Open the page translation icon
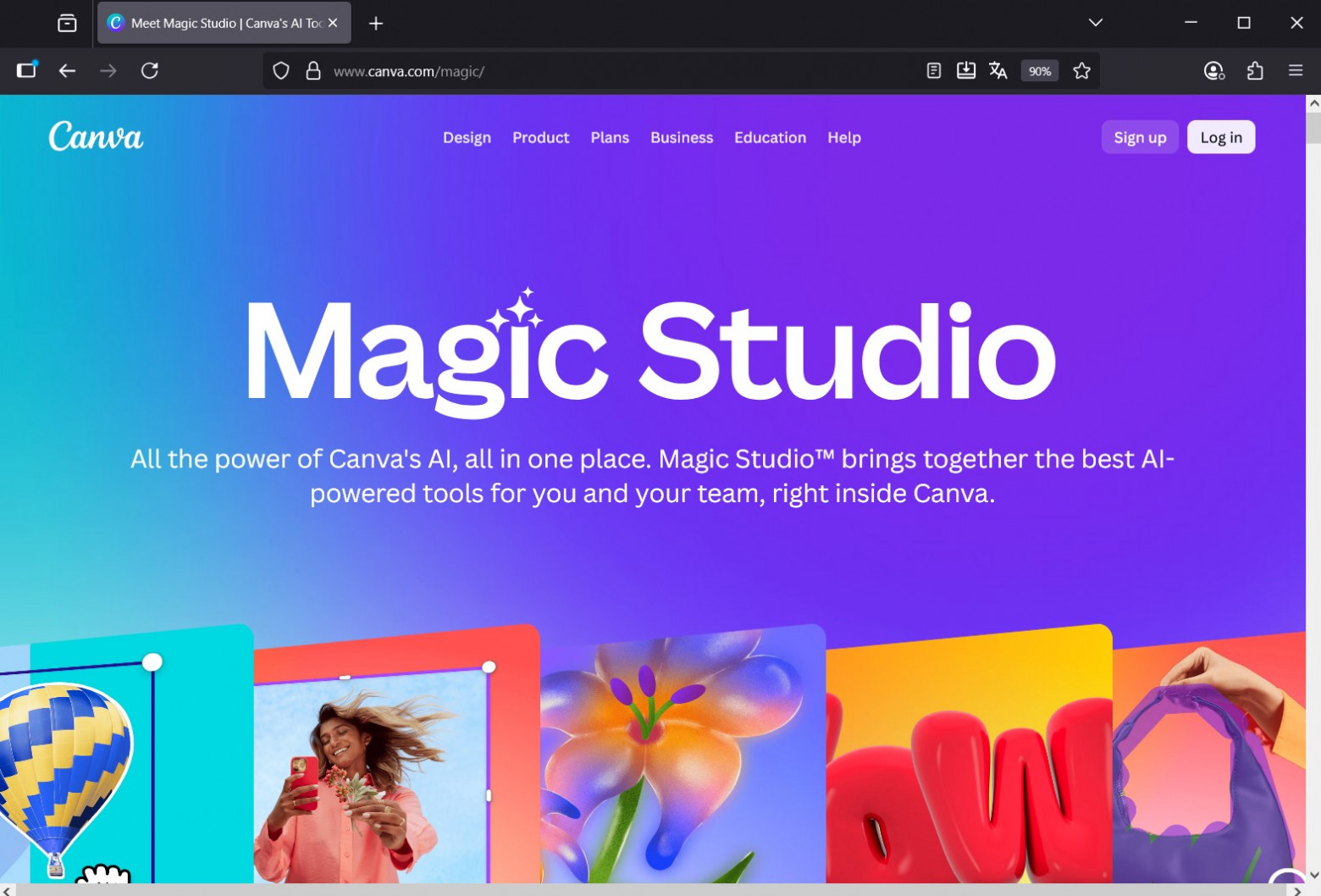Image resolution: width=1321 pixels, height=896 pixels. pyautogui.click(x=998, y=71)
